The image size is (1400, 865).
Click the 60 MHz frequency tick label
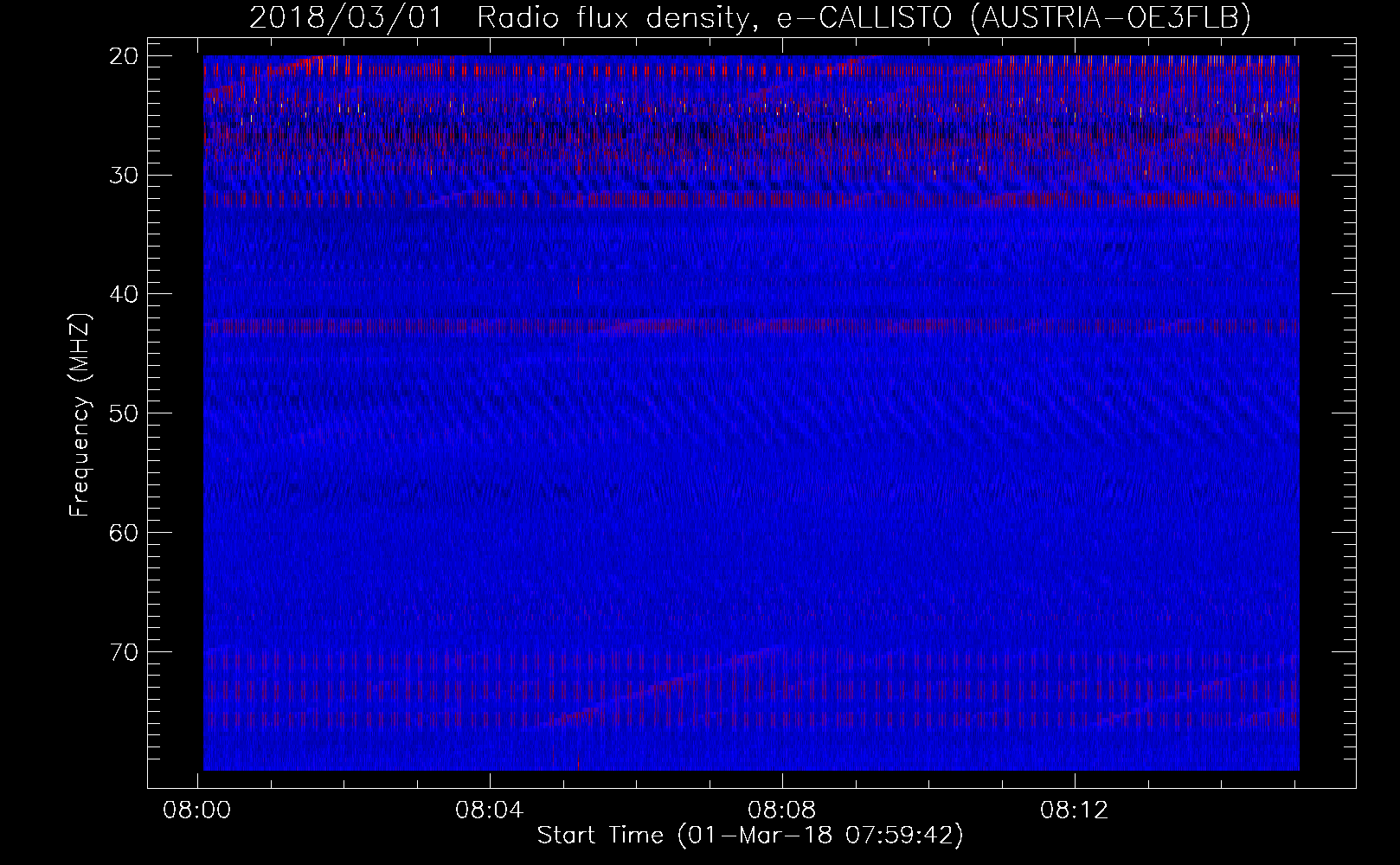tap(124, 532)
